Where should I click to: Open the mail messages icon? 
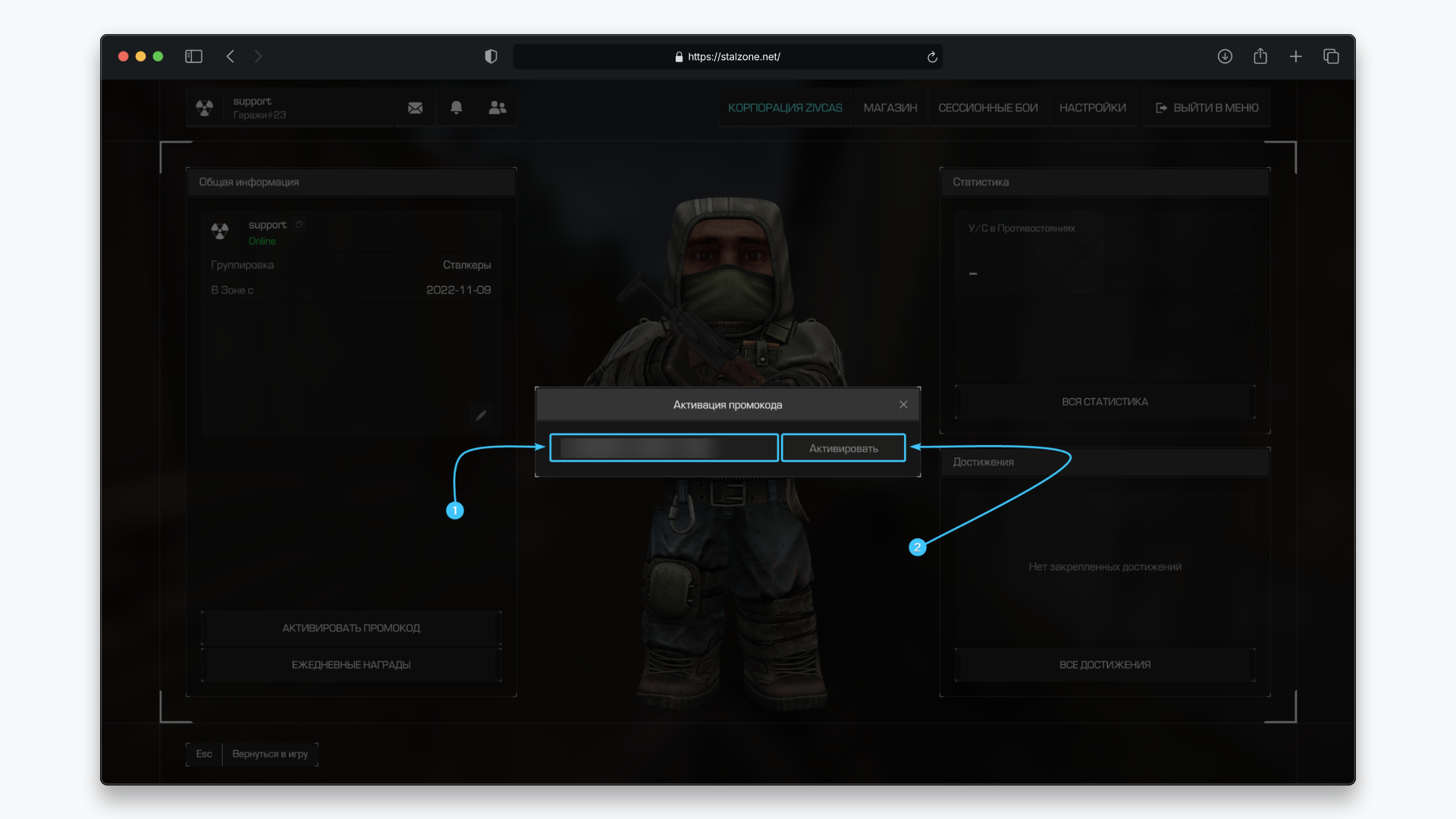(415, 108)
